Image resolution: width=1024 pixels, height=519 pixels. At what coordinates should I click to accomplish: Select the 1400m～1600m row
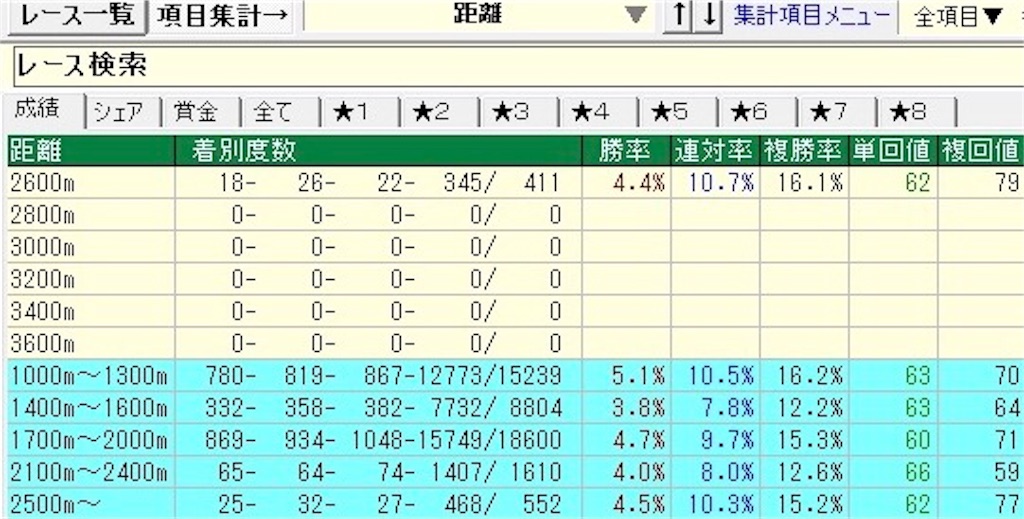point(516,408)
